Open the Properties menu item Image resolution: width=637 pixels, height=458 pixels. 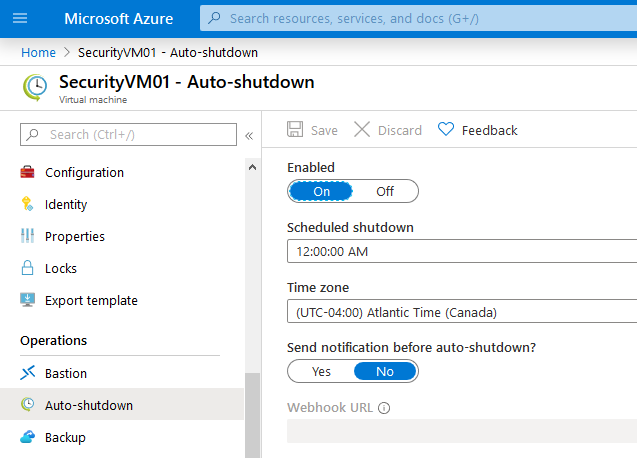coord(75,236)
